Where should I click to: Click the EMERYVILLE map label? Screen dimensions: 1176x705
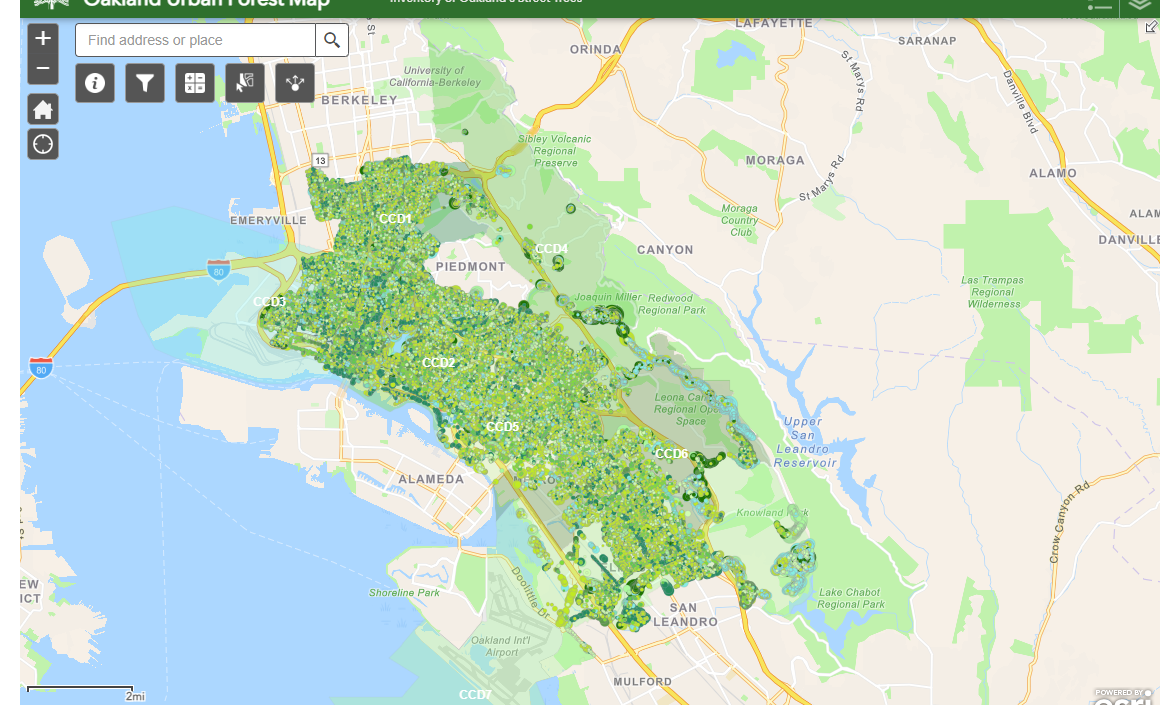pos(268,220)
